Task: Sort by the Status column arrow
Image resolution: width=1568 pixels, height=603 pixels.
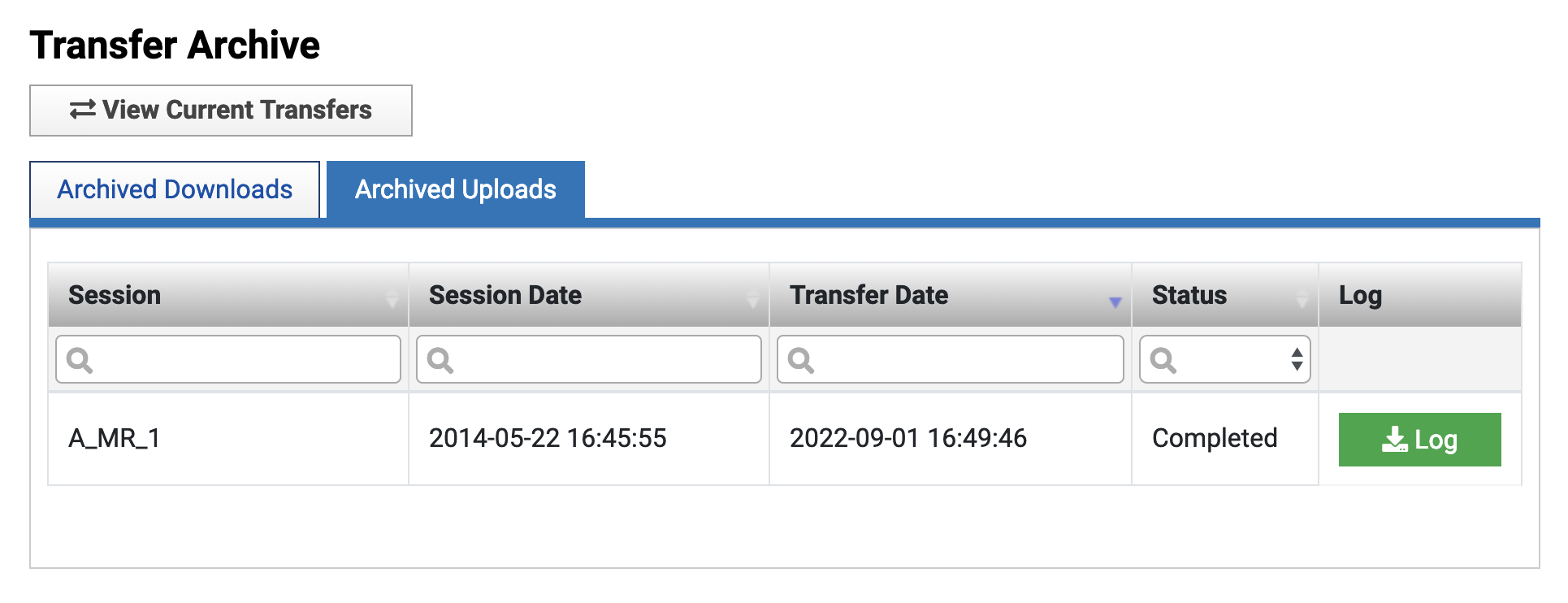Action: [1302, 299]
